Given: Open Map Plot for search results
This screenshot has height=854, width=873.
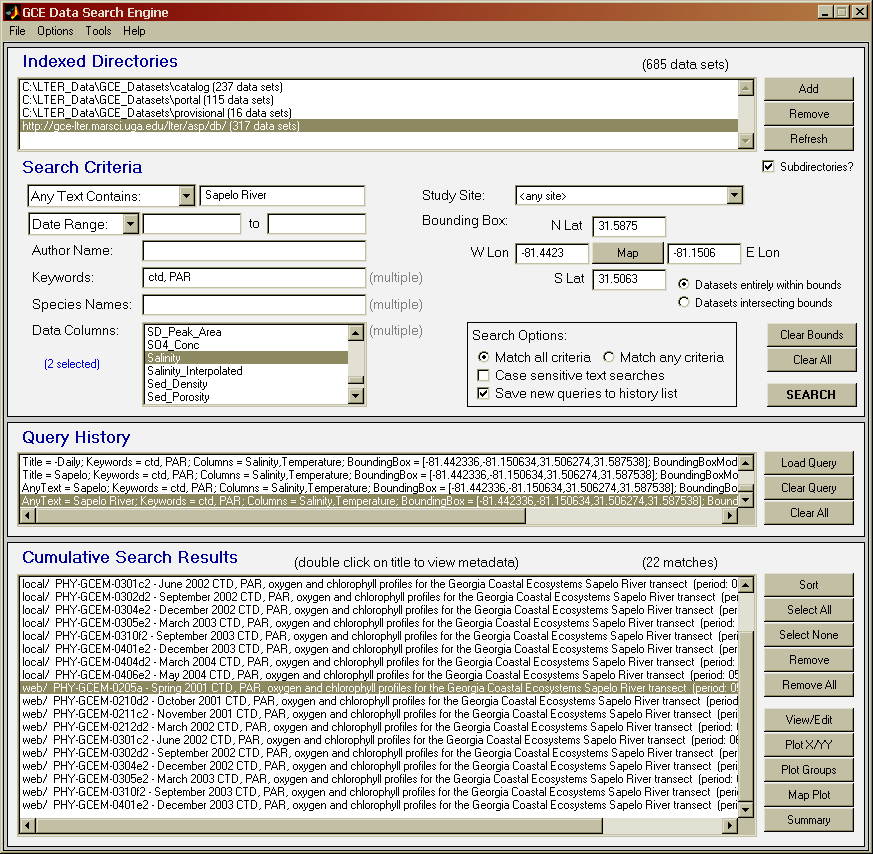Looking at the screenshot, I should 809,795.
